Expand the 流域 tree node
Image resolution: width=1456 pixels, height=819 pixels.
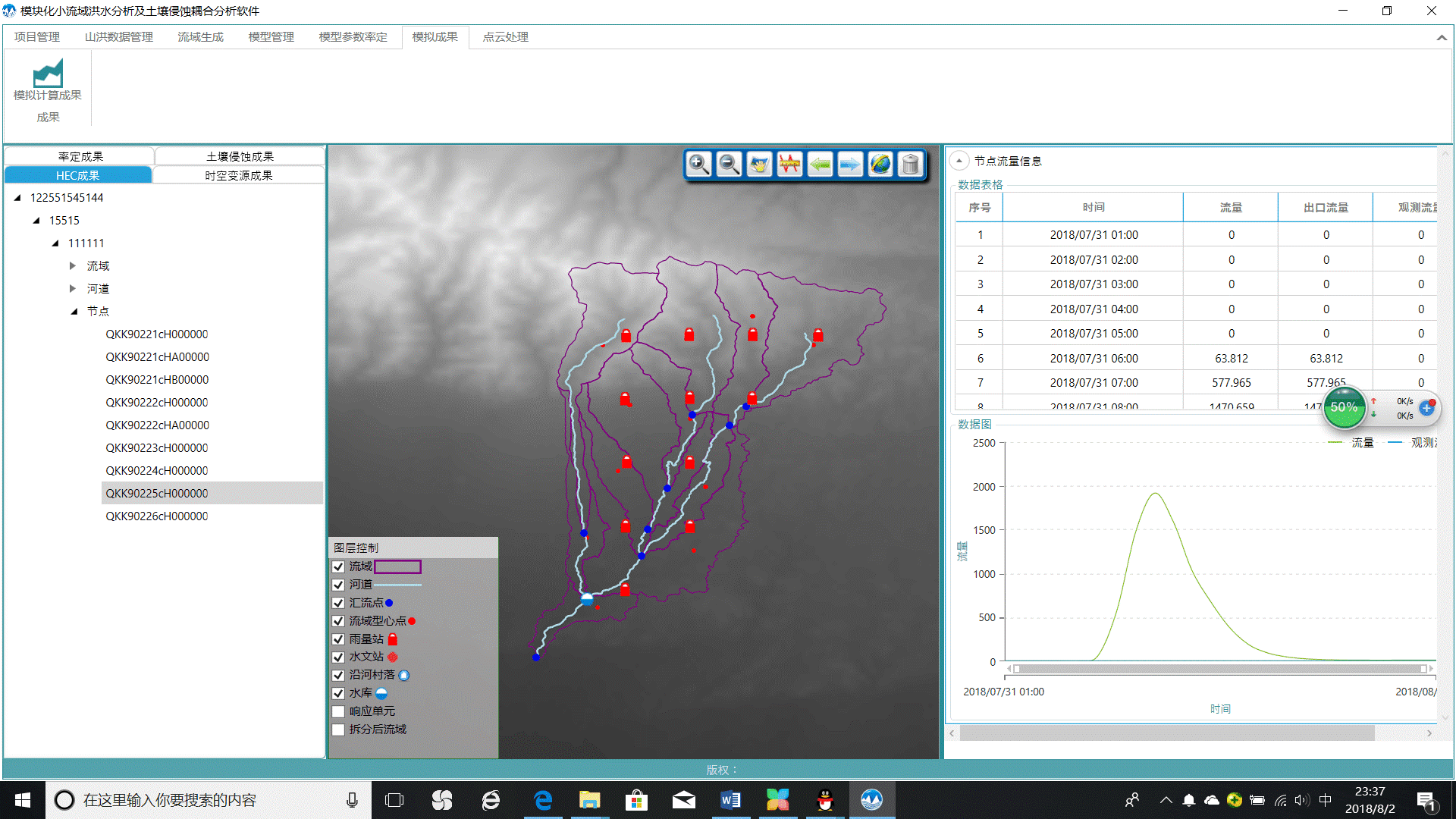(73, 266)
